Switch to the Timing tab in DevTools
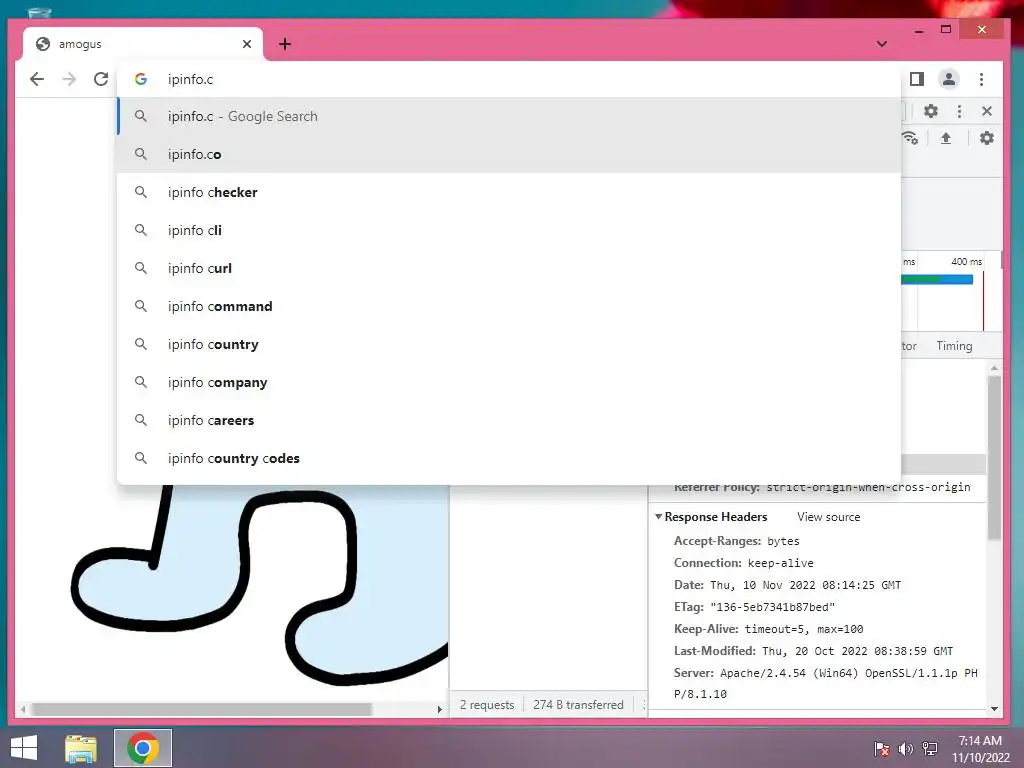1024x768 pixels. point(954,345)
